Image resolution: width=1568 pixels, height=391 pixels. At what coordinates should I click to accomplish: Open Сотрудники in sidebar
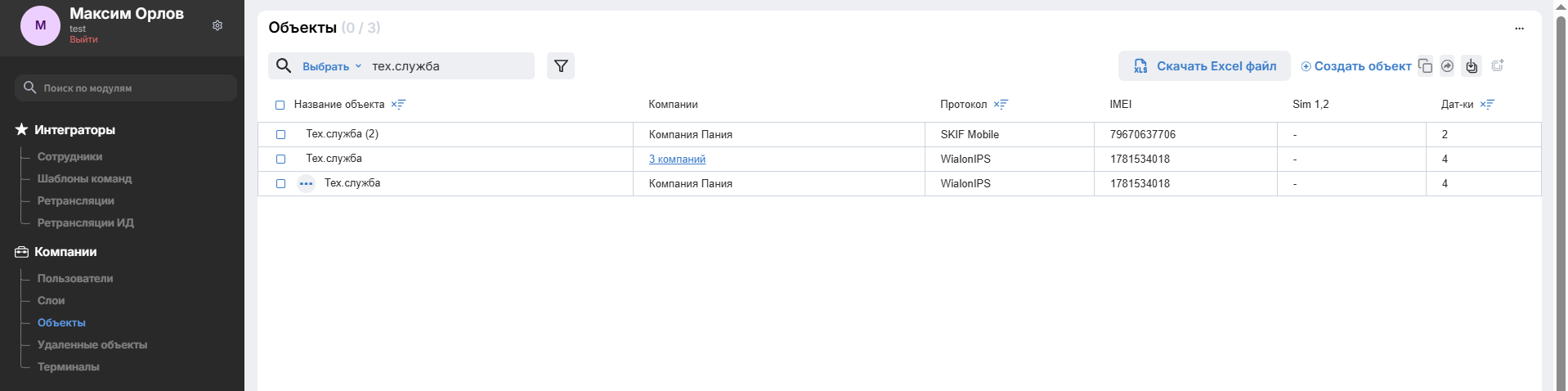[x=69, y=156]
